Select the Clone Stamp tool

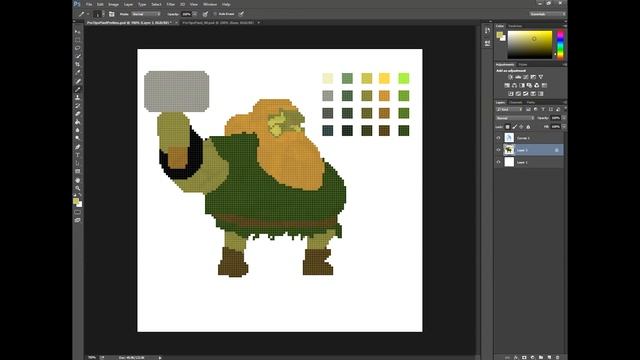pos(78,98)
